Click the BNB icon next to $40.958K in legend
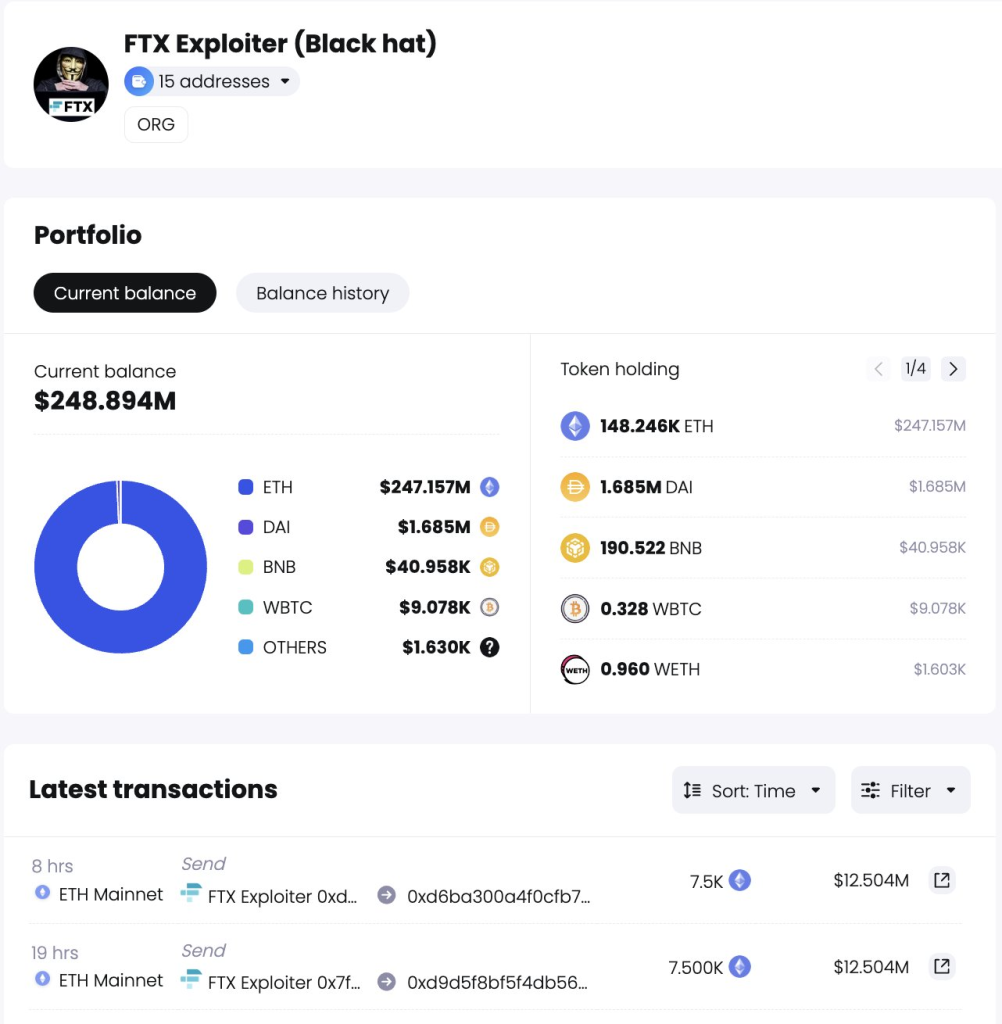 (490, 567)
